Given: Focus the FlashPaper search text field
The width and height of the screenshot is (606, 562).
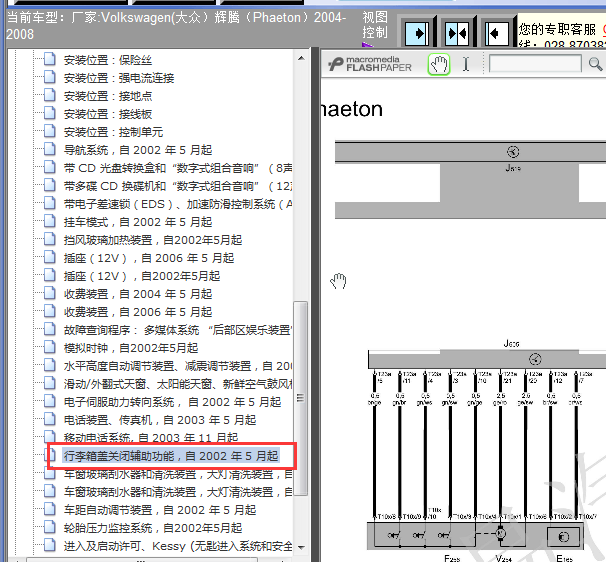Looking at the screenshot, I should pyautogui.click(x=535, y=63).
